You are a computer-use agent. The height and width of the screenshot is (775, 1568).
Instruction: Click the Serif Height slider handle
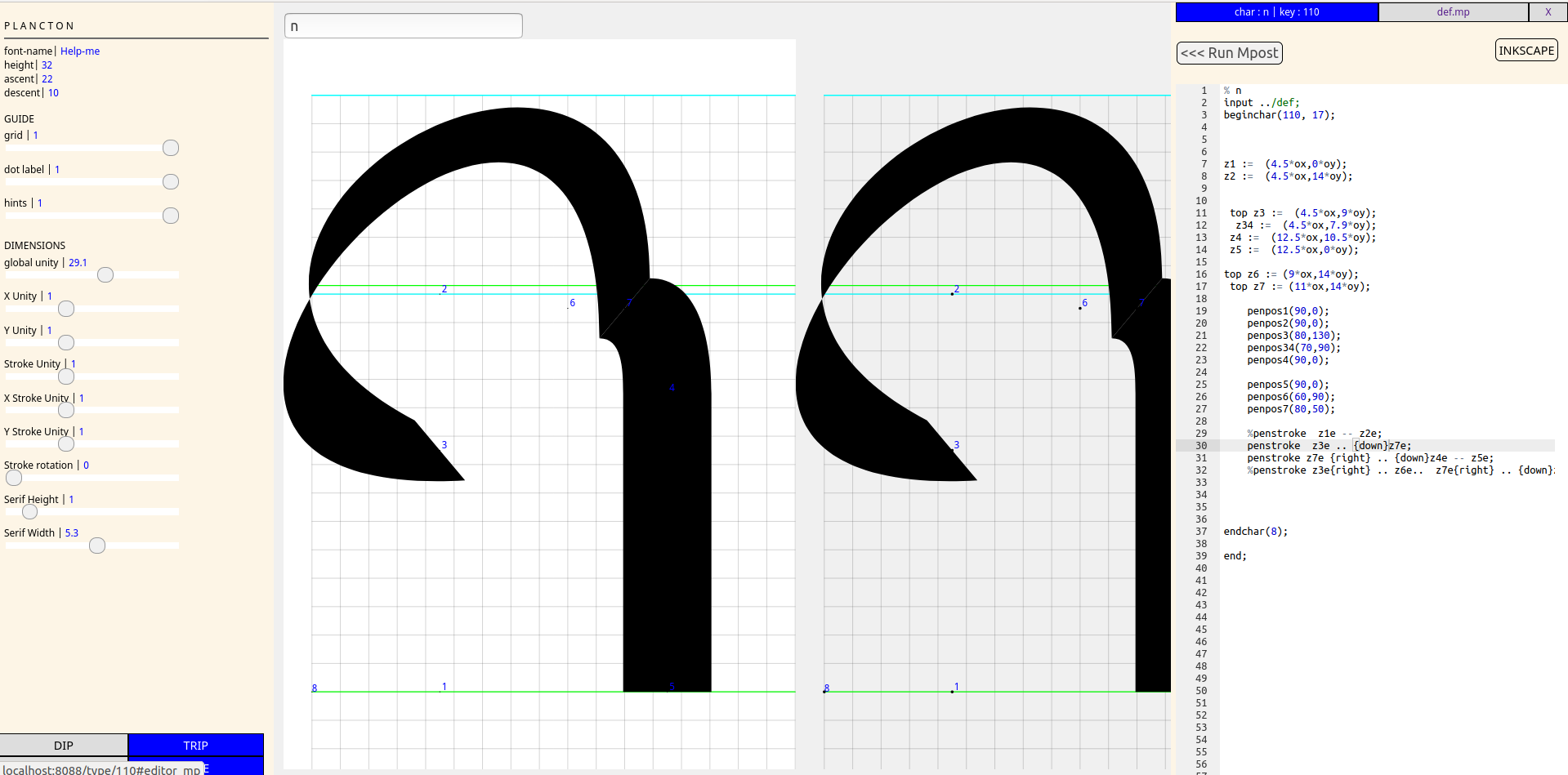pyautogui.click(x=30, y=512)
